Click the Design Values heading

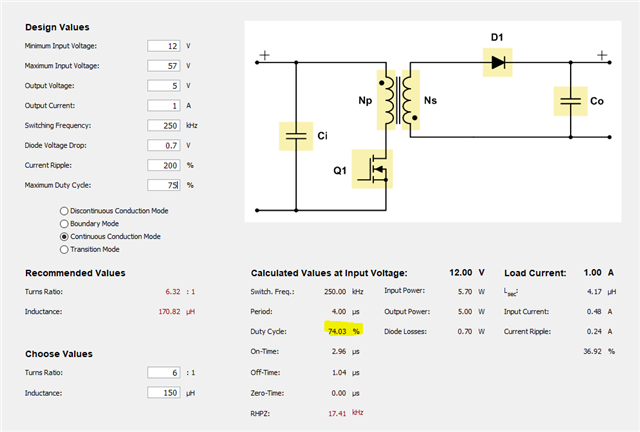click(57, 27)
